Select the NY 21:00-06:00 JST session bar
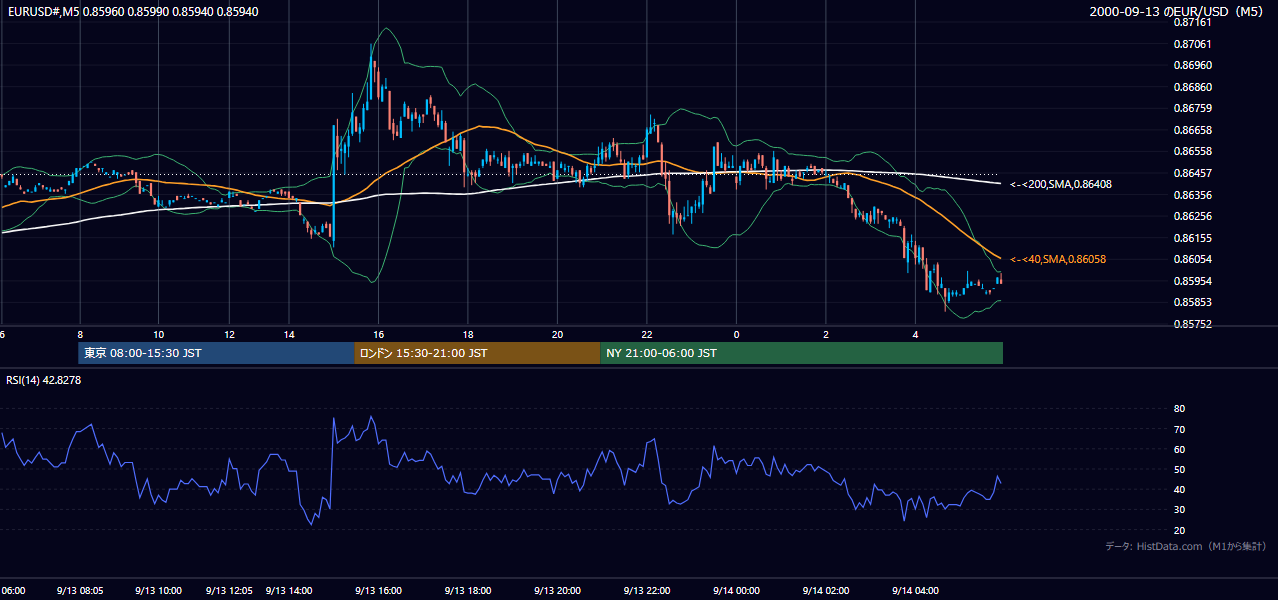The height and width of the screenshot is (600, 1278). click(801, 353)
